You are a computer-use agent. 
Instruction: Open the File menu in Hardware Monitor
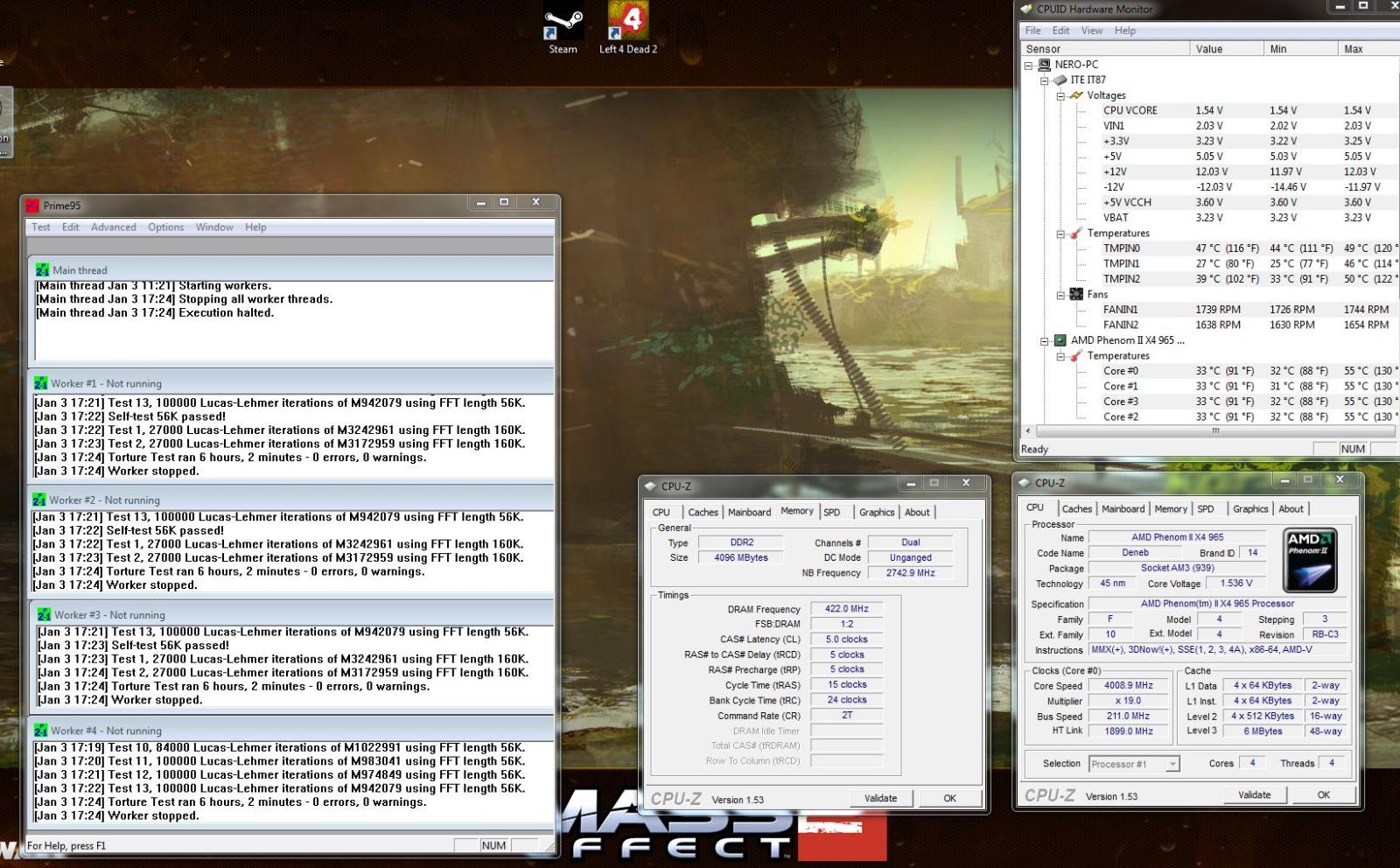1033,31
